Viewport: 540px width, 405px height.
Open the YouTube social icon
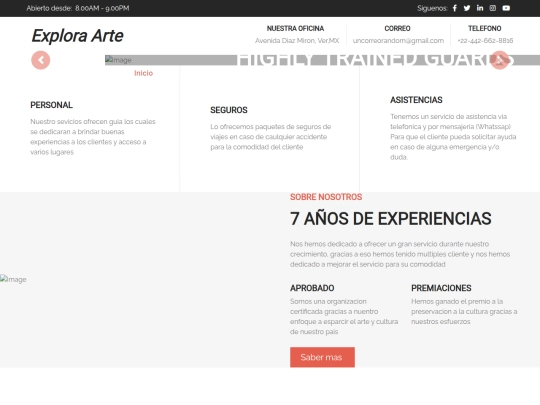(506, 8)
